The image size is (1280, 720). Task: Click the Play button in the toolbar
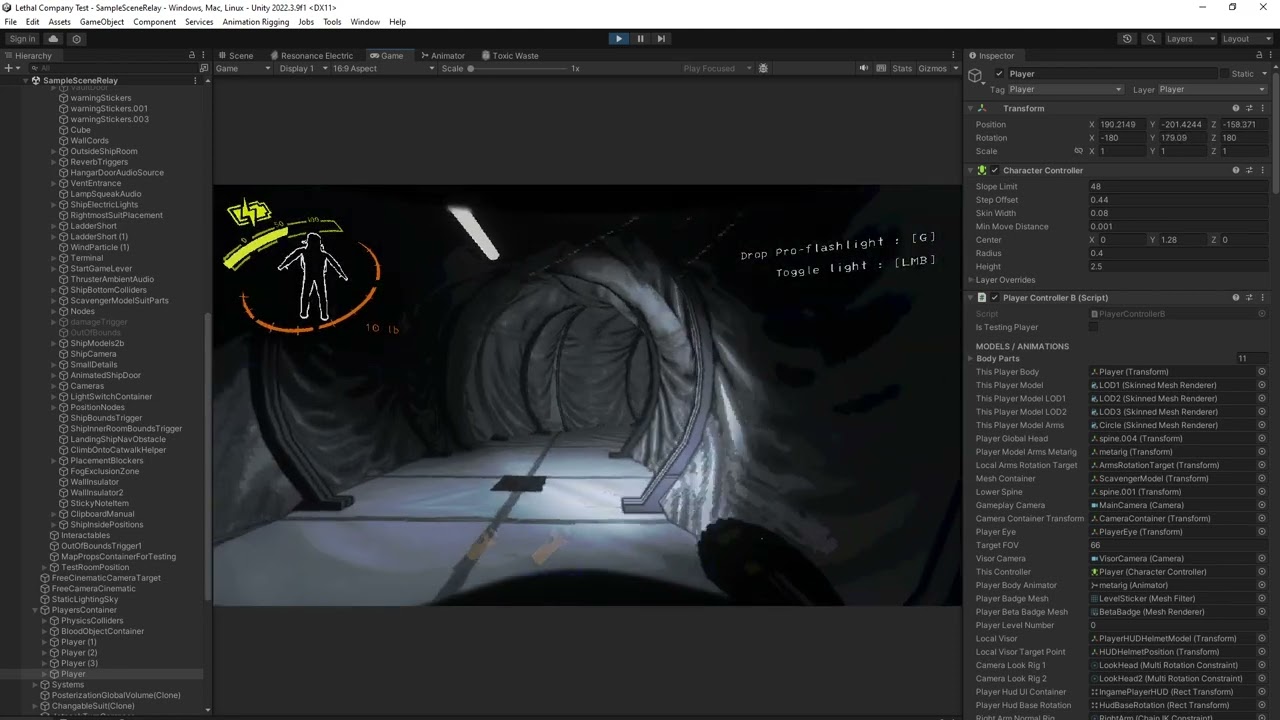point(619,39)
